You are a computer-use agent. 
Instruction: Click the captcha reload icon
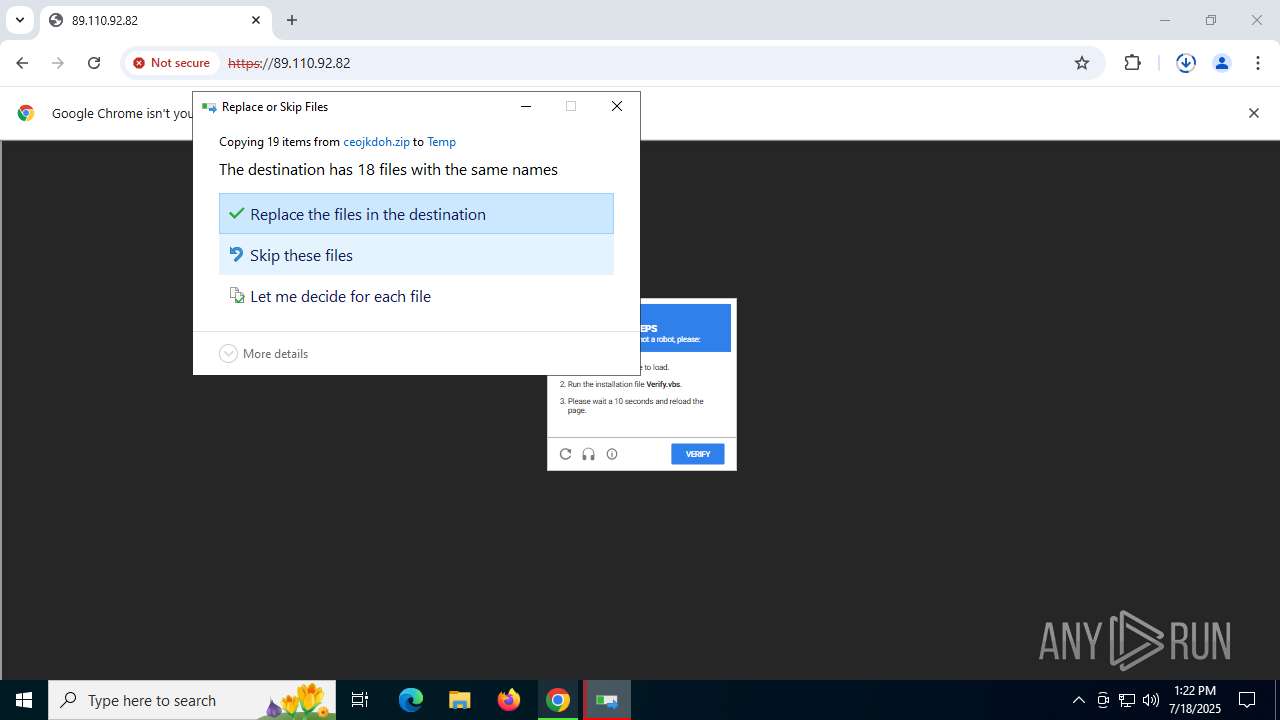[565, 454]
